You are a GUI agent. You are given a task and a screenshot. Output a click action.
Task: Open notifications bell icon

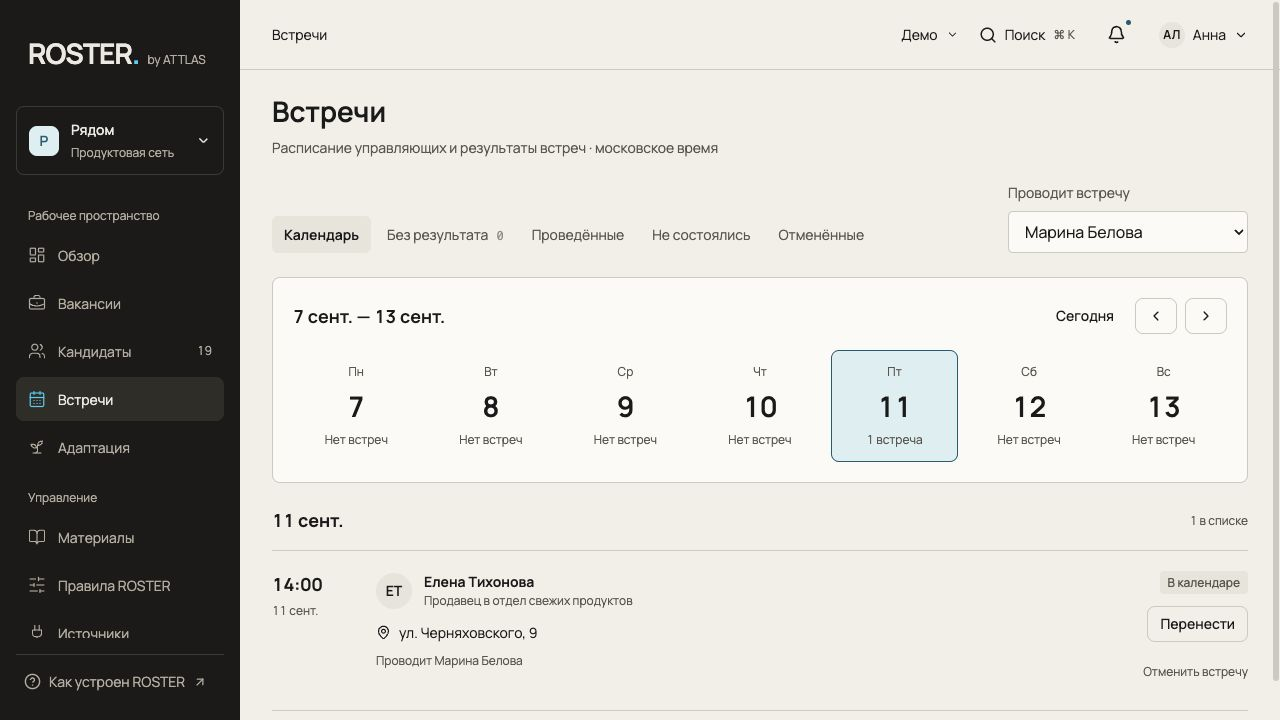(x=1116, y=34)
